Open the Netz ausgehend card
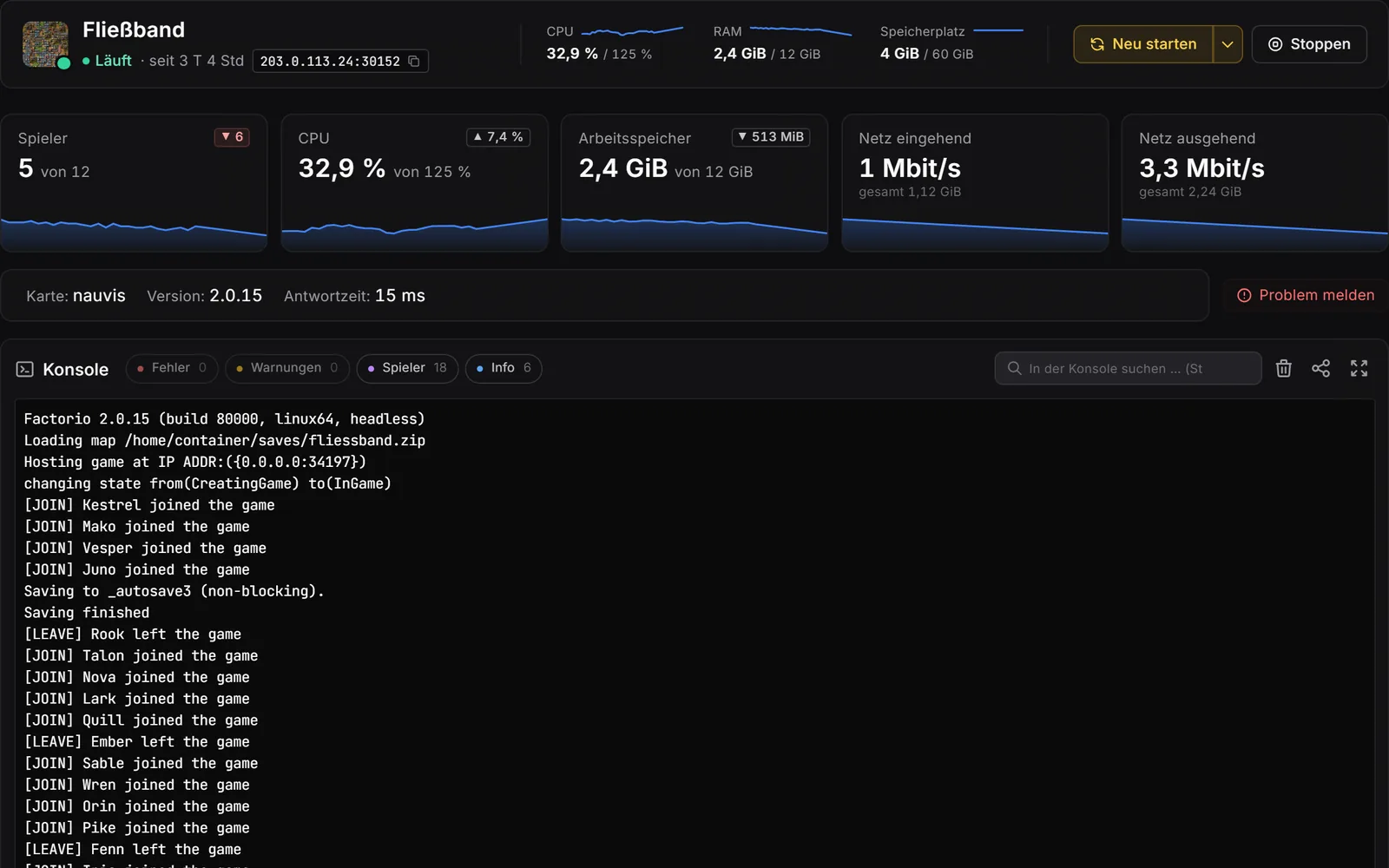Image resolution: width=1389 pixels, height=868 pixels. pyautogui.click(x=1255, y=183)
